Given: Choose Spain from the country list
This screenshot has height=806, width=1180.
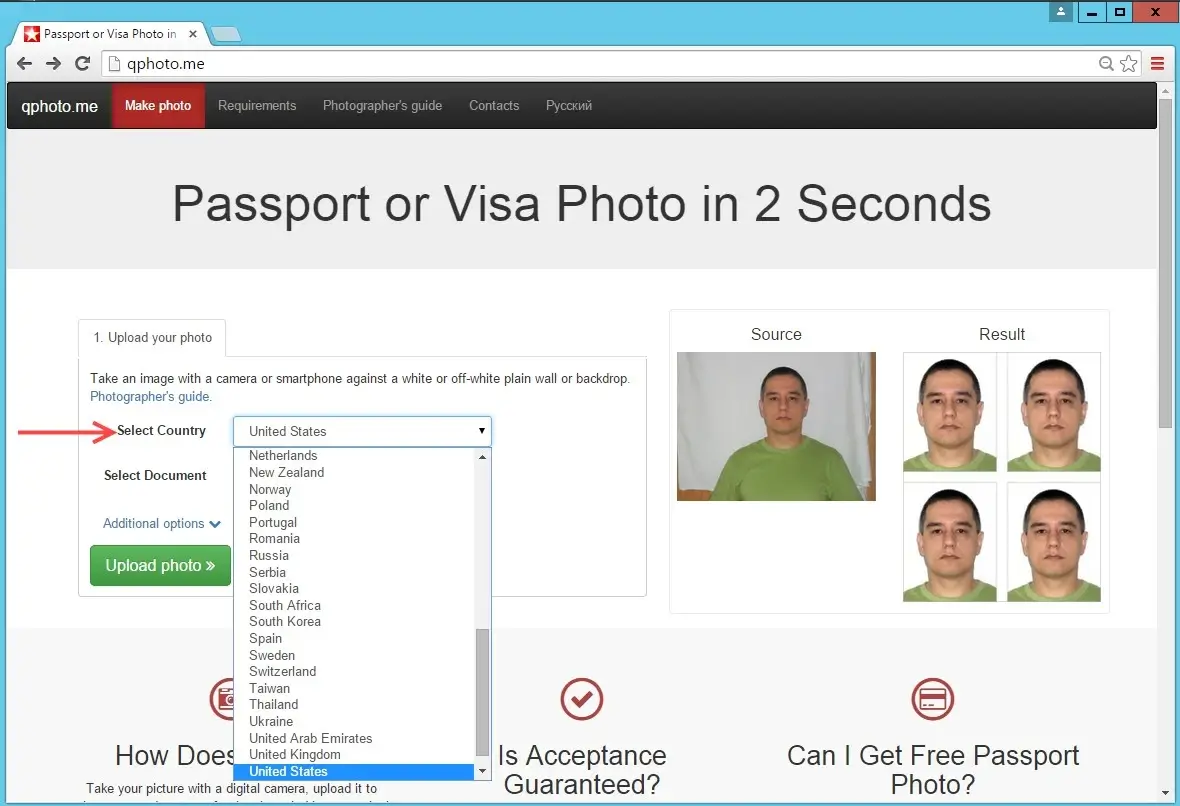Looking at the screenshot, I should click(354, 638).
